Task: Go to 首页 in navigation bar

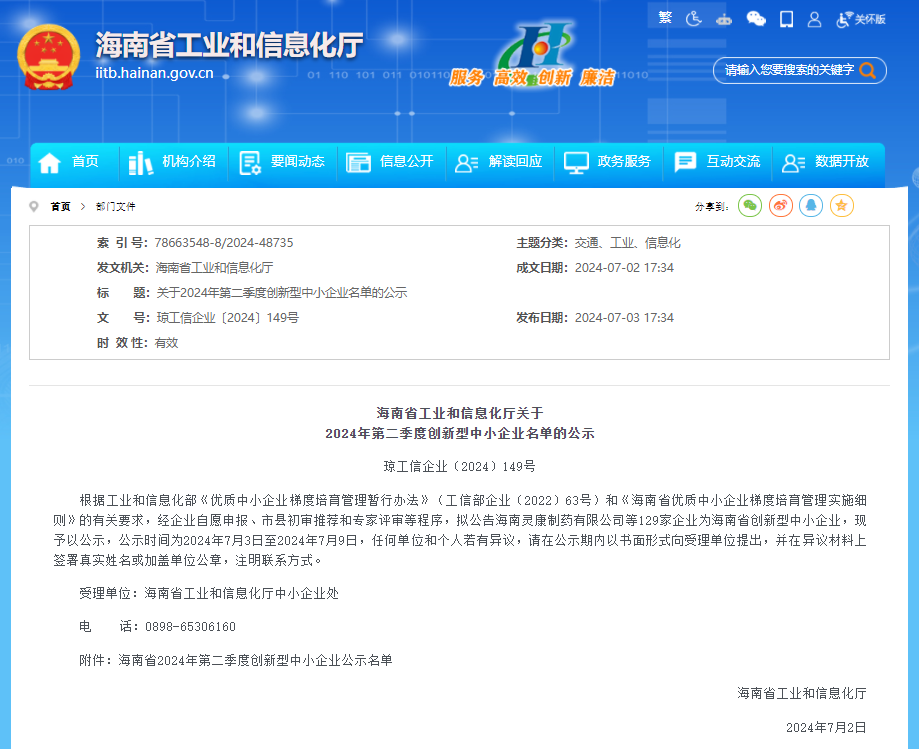Action: 70,162
